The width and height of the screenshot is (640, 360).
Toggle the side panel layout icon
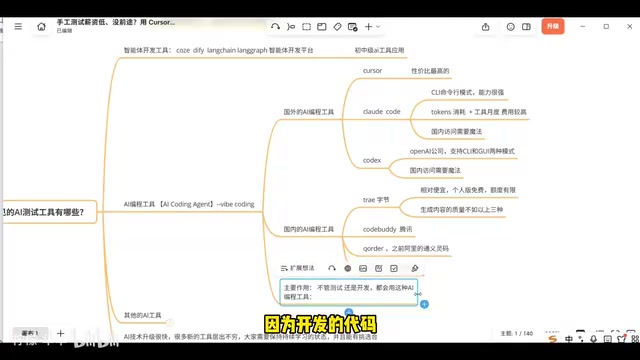526,27
